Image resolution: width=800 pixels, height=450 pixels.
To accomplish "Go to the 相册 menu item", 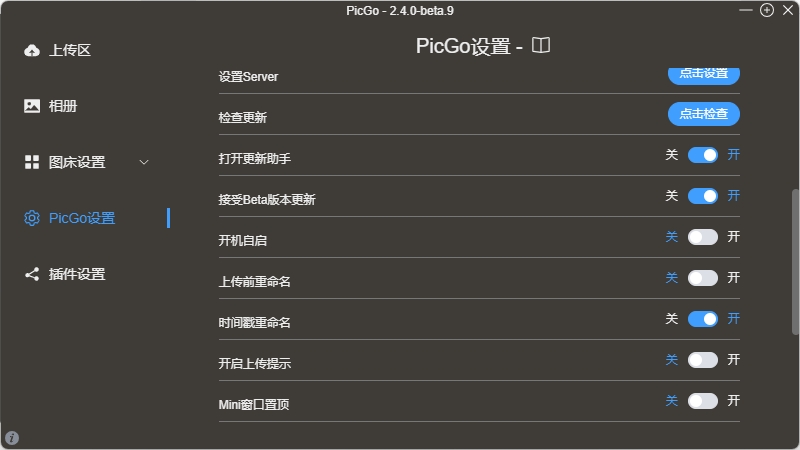I will tap(63, 106).
